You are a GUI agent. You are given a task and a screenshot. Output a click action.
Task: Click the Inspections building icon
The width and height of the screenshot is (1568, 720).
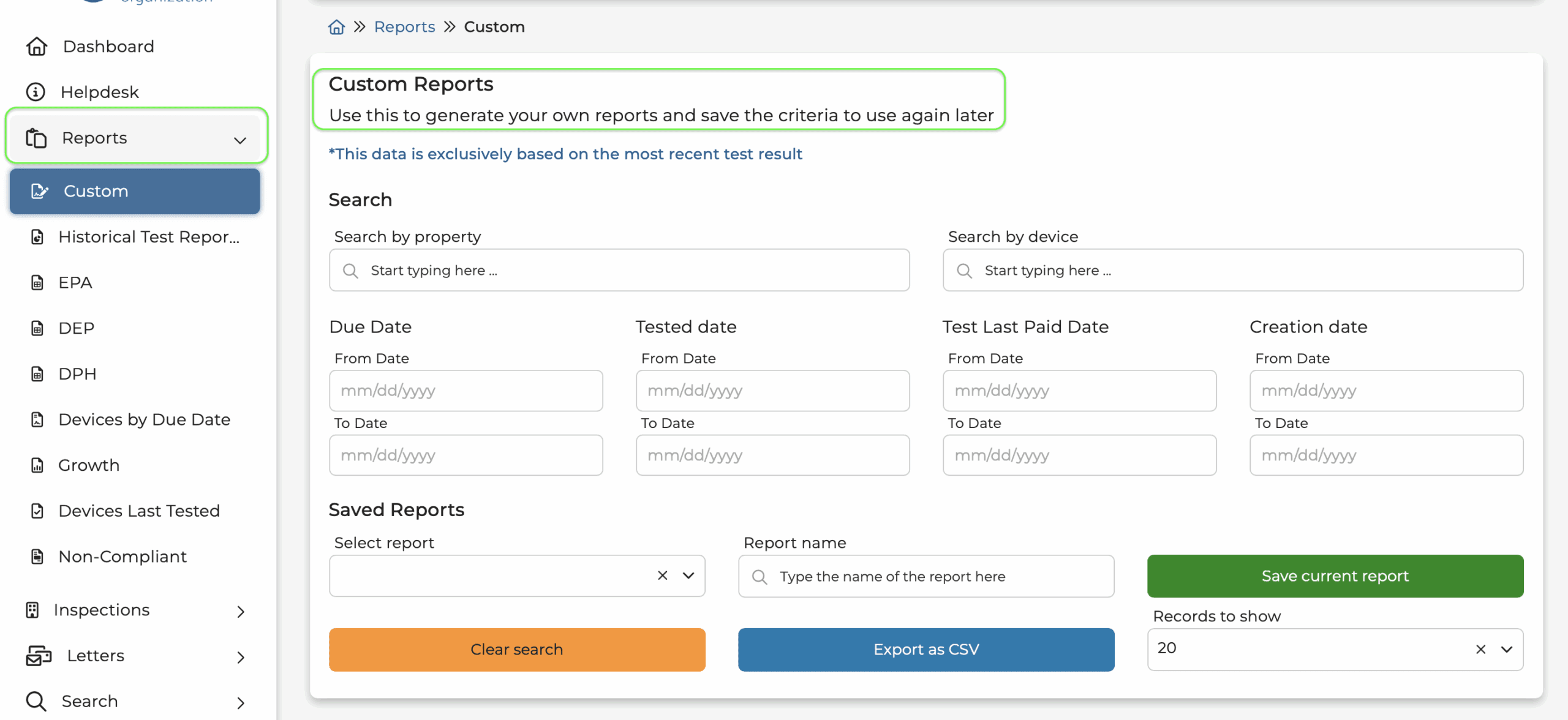32,610
